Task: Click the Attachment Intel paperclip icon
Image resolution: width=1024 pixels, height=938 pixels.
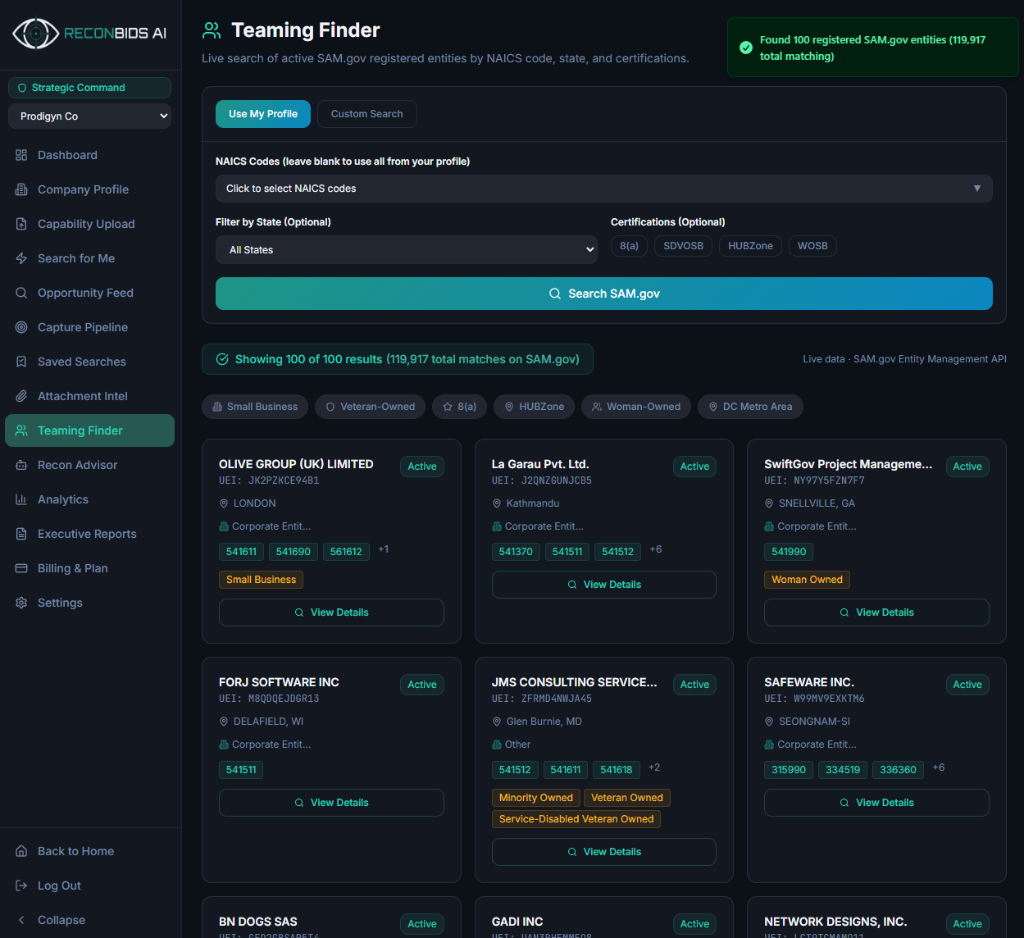Action: tap(22, 396)
